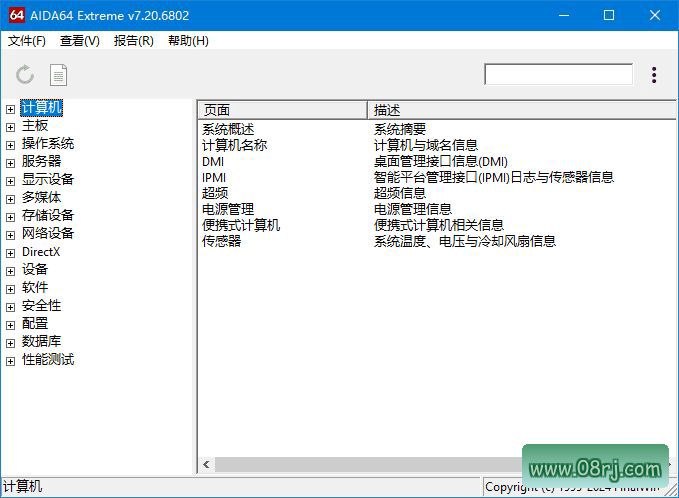The width and height of the screenshot is (679, 498).
Task: Maximize the AIDA64 window
Action: click(x=609, y=15)
